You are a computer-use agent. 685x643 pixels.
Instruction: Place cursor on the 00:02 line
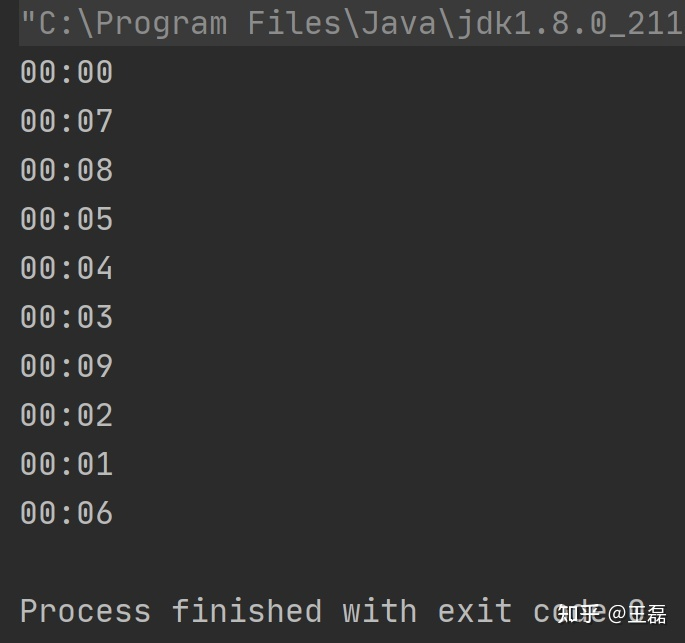(x=66, y=416)
